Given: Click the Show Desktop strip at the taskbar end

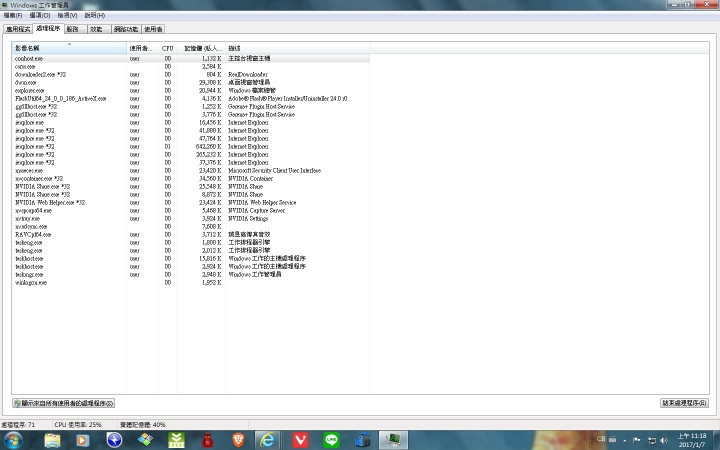Looking at the screenshot, I should point(716,440).
